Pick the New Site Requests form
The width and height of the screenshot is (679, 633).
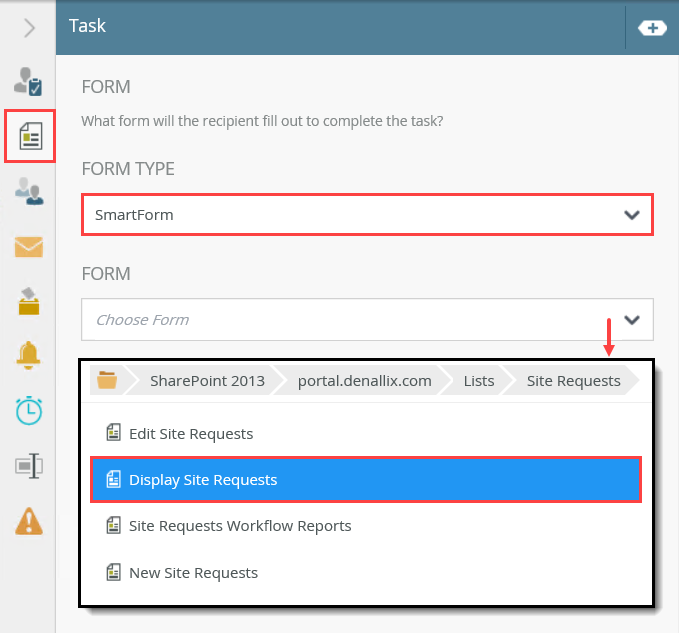(366, 572)
